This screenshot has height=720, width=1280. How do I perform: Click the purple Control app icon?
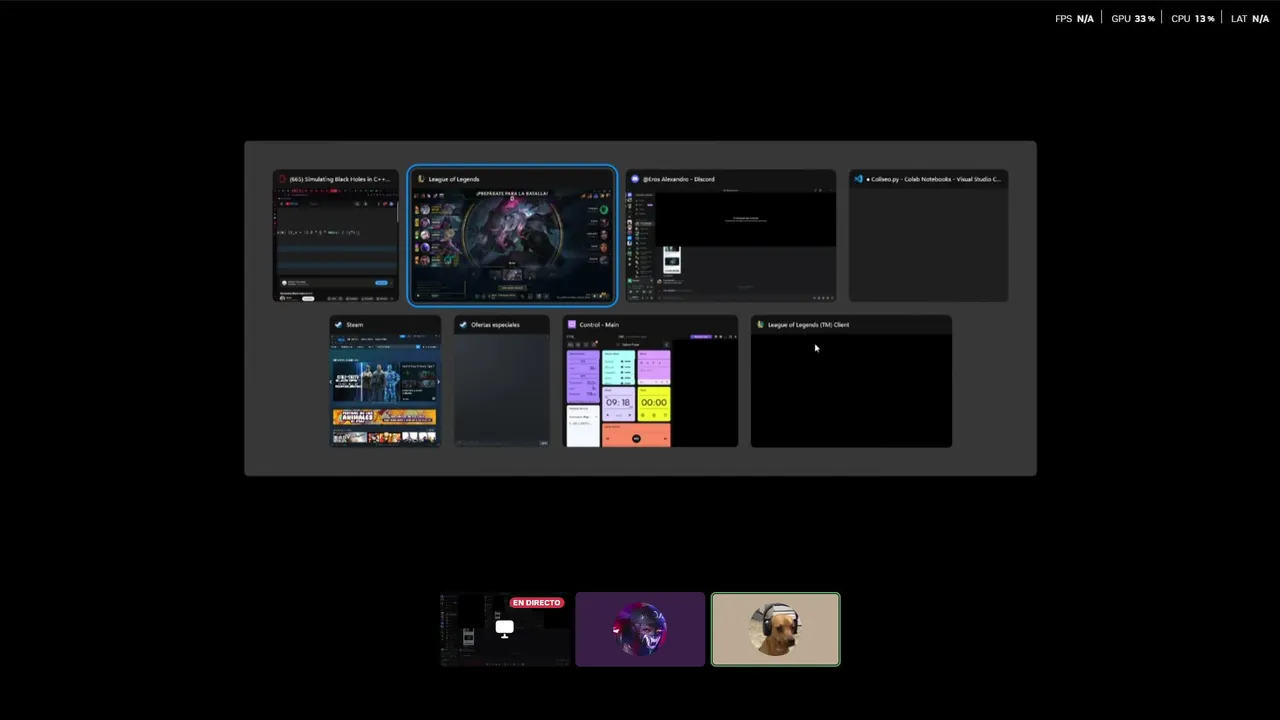point(572,325)
